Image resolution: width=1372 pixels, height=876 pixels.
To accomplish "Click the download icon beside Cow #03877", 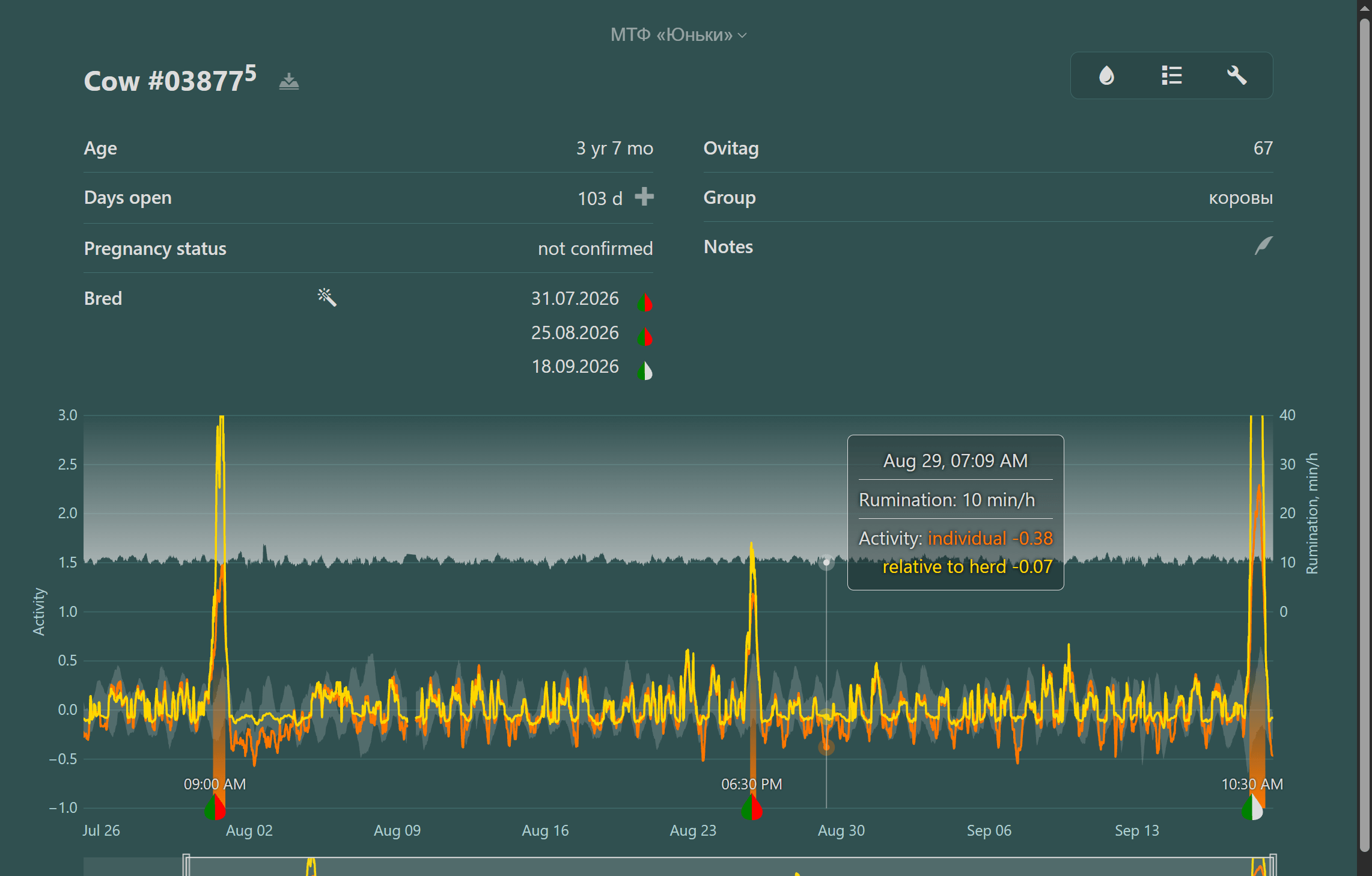I will (289, 81).
